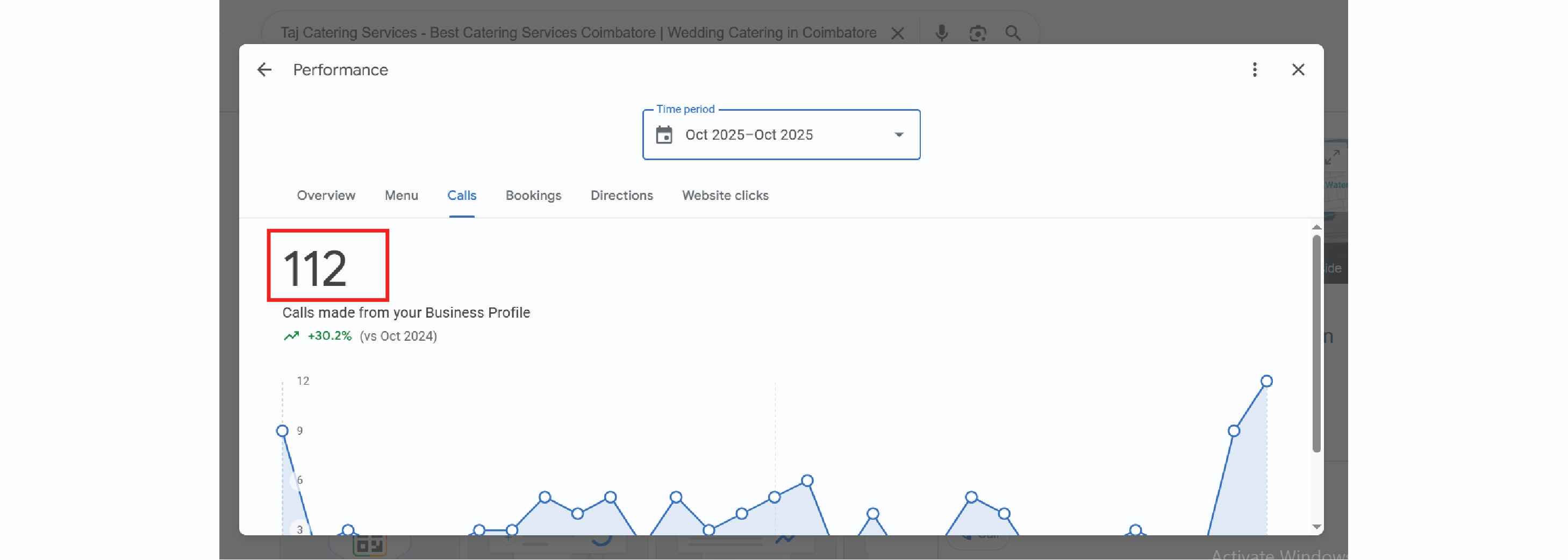Open the Oct 2025–Oct 2025 time period selector

pos(781,134)
